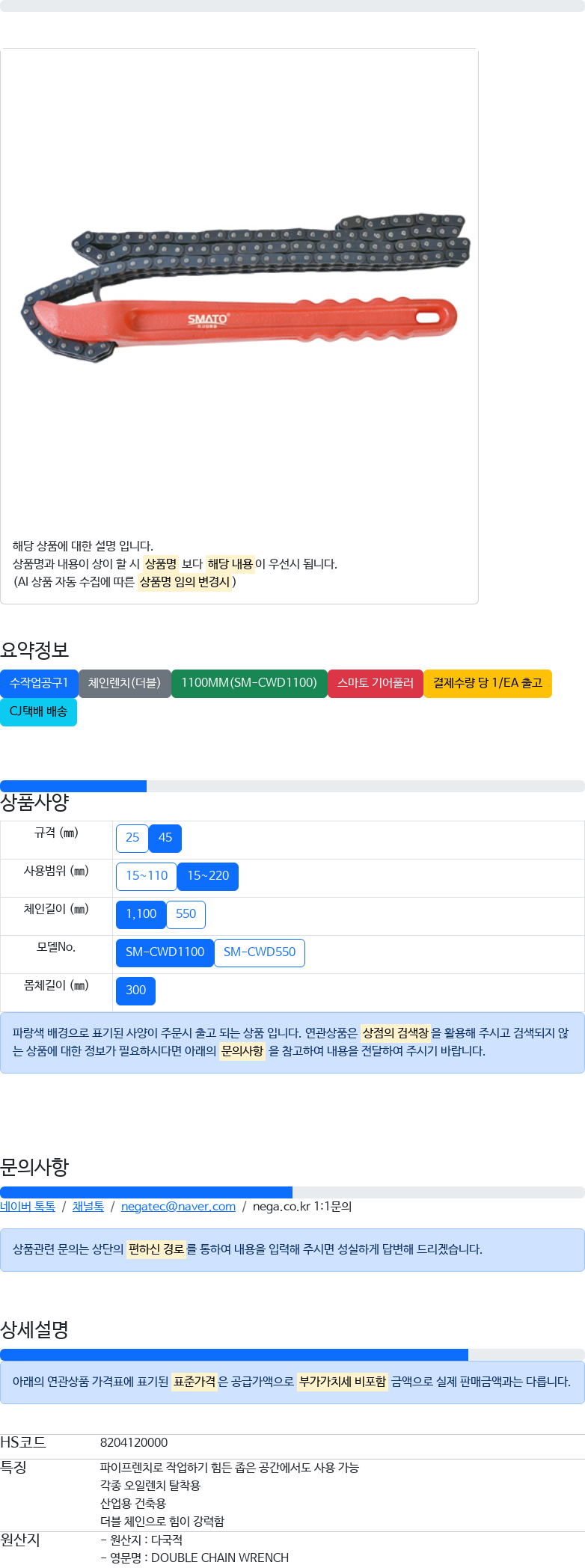
Task: Choose the 45 규격 option
Action: point(165,839)
